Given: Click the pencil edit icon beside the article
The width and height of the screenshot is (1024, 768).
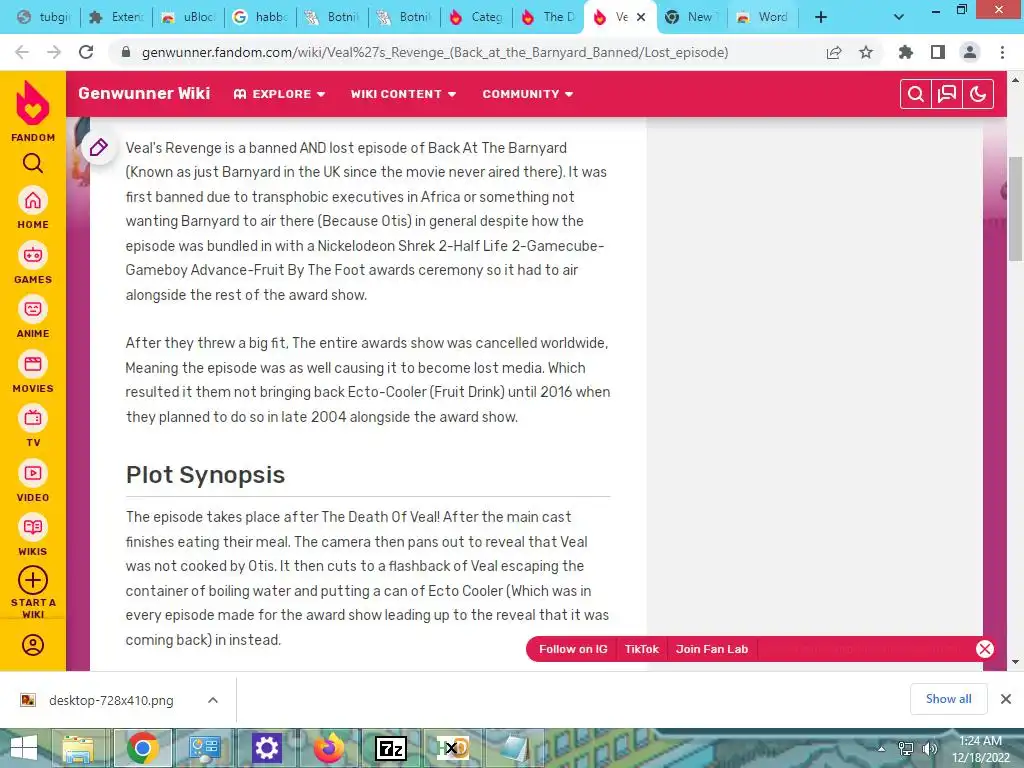Looking at the screenshot, I should coord(99,148).
